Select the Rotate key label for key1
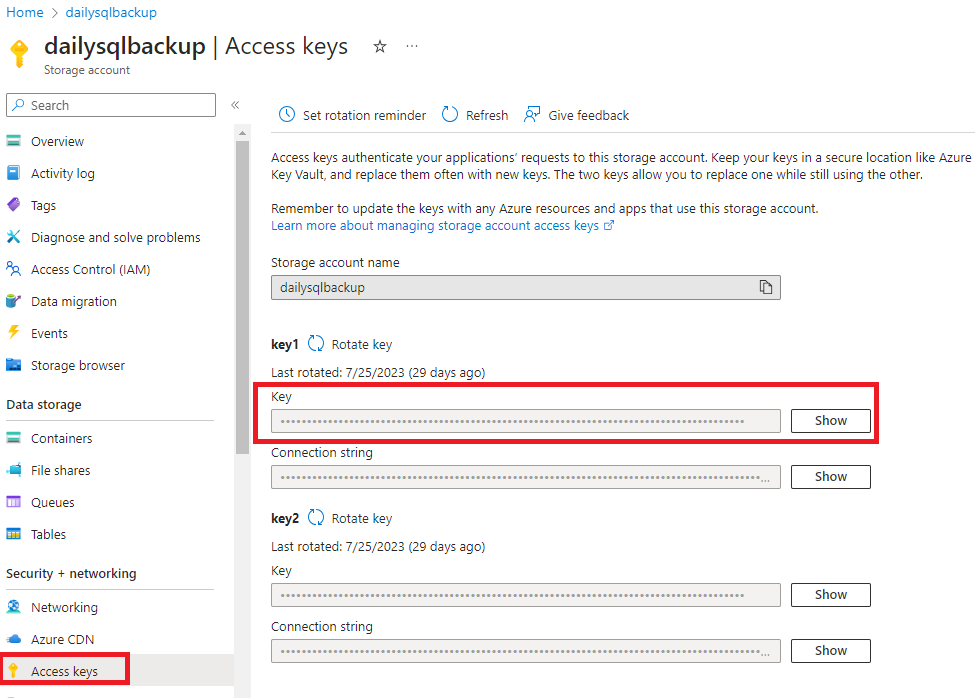 tap(362, 344)
